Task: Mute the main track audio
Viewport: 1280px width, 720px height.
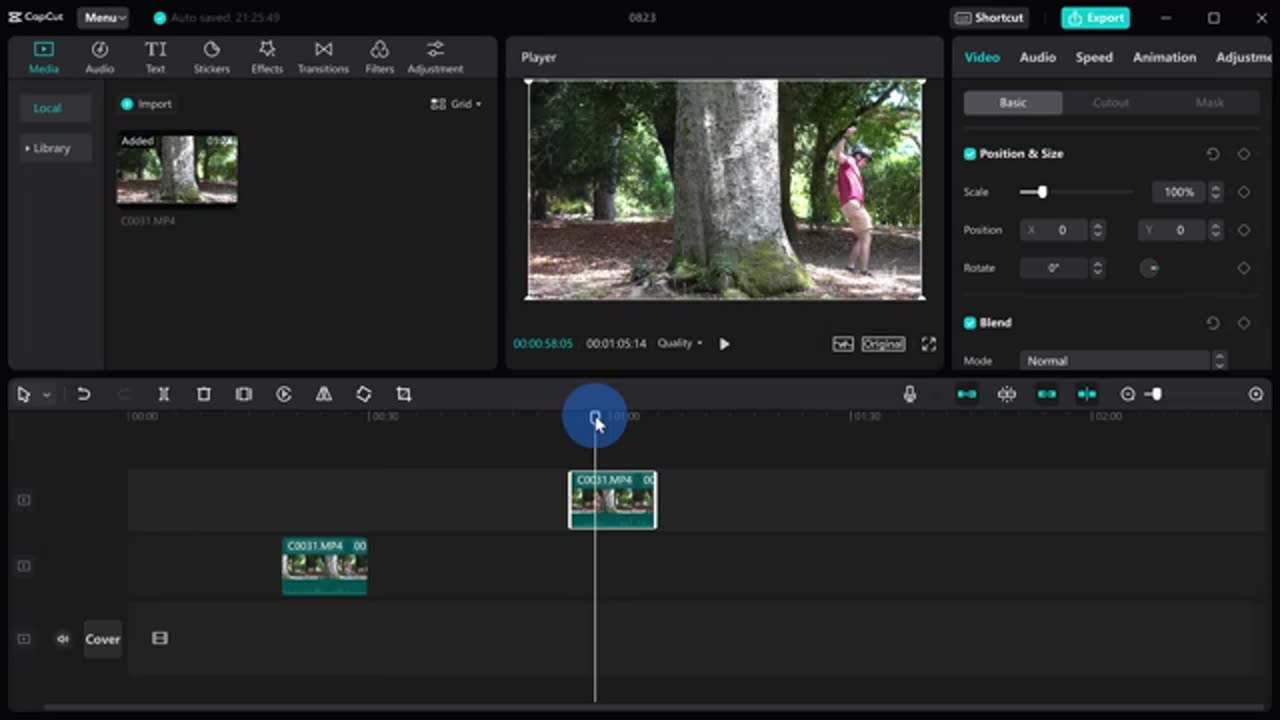Action: tap(63, 639)
